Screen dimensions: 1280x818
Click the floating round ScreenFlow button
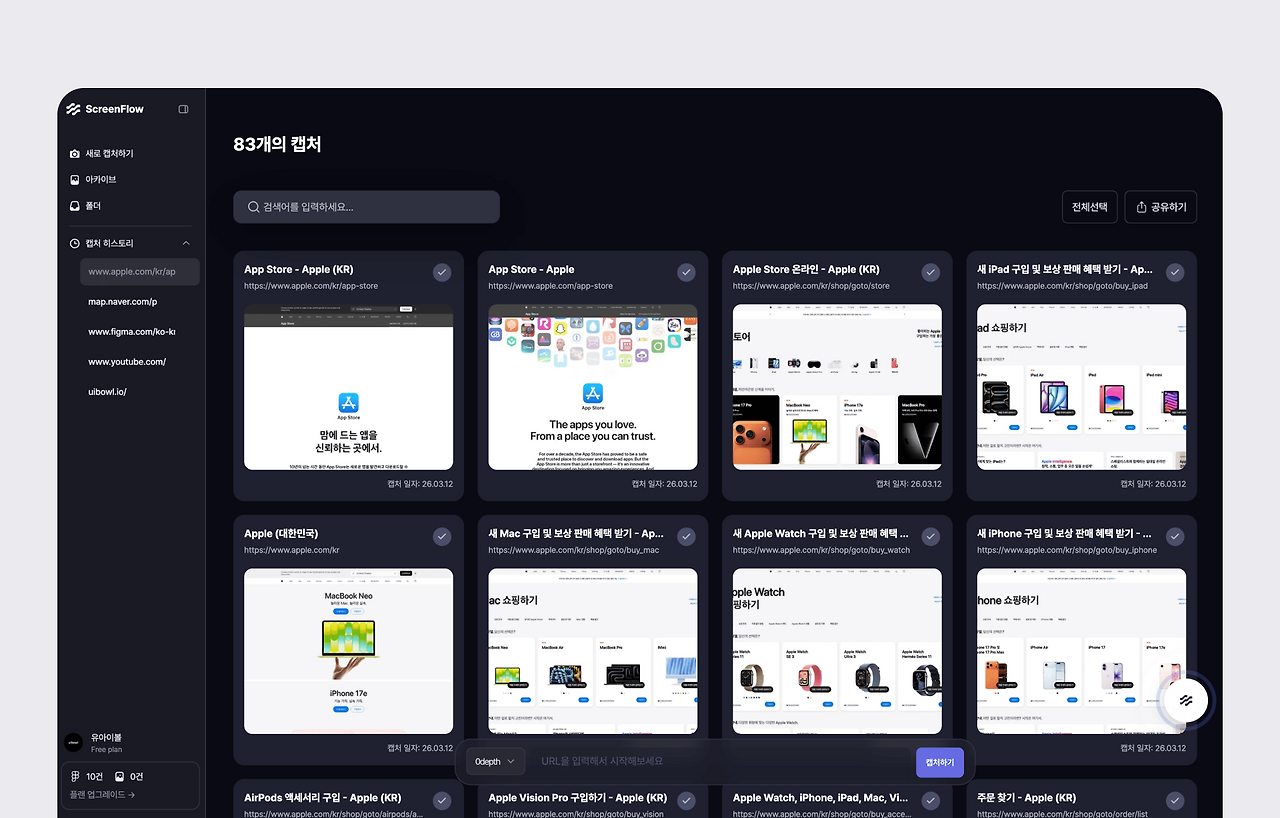click(1186, 700)
